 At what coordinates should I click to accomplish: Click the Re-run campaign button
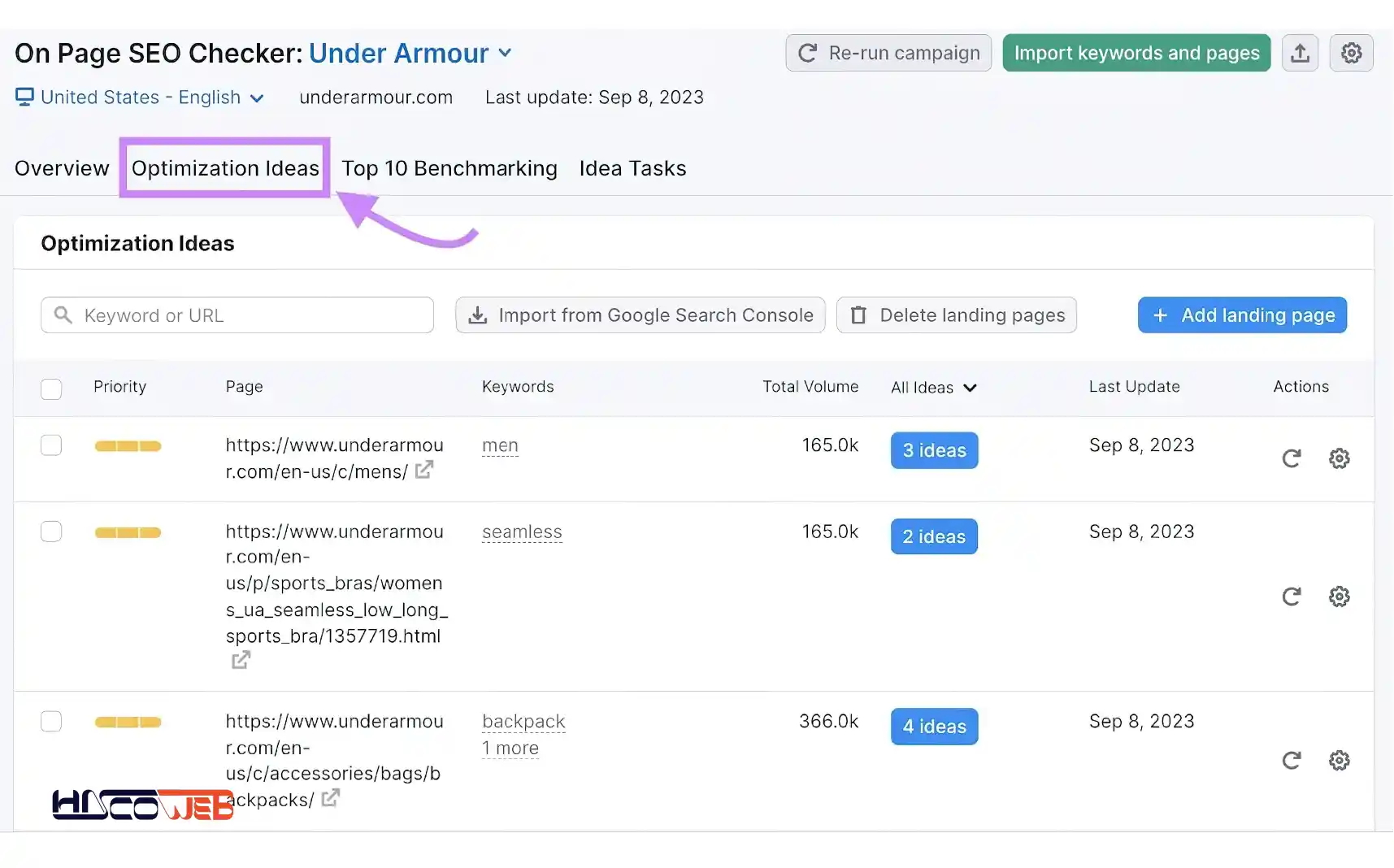[888, 53]
